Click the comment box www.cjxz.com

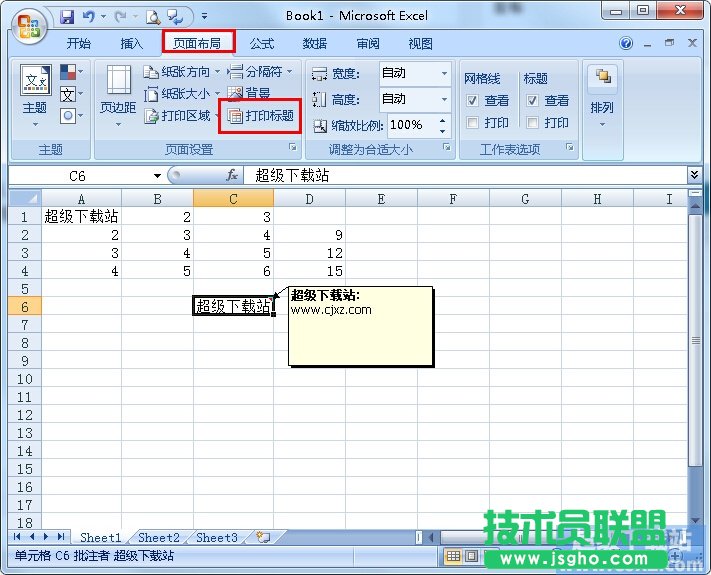(x=361, y=326)
